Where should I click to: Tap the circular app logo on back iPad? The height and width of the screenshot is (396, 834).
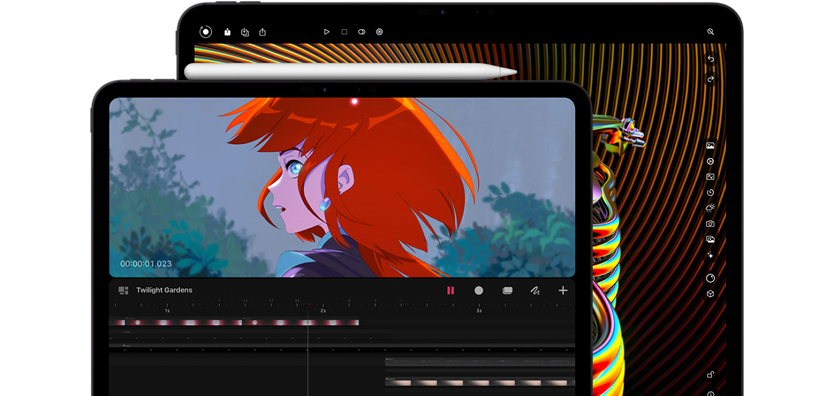[x=205, y=32]
